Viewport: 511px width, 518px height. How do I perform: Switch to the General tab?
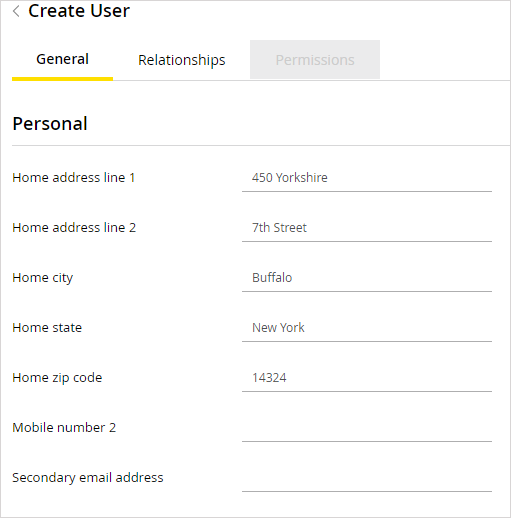62,60
